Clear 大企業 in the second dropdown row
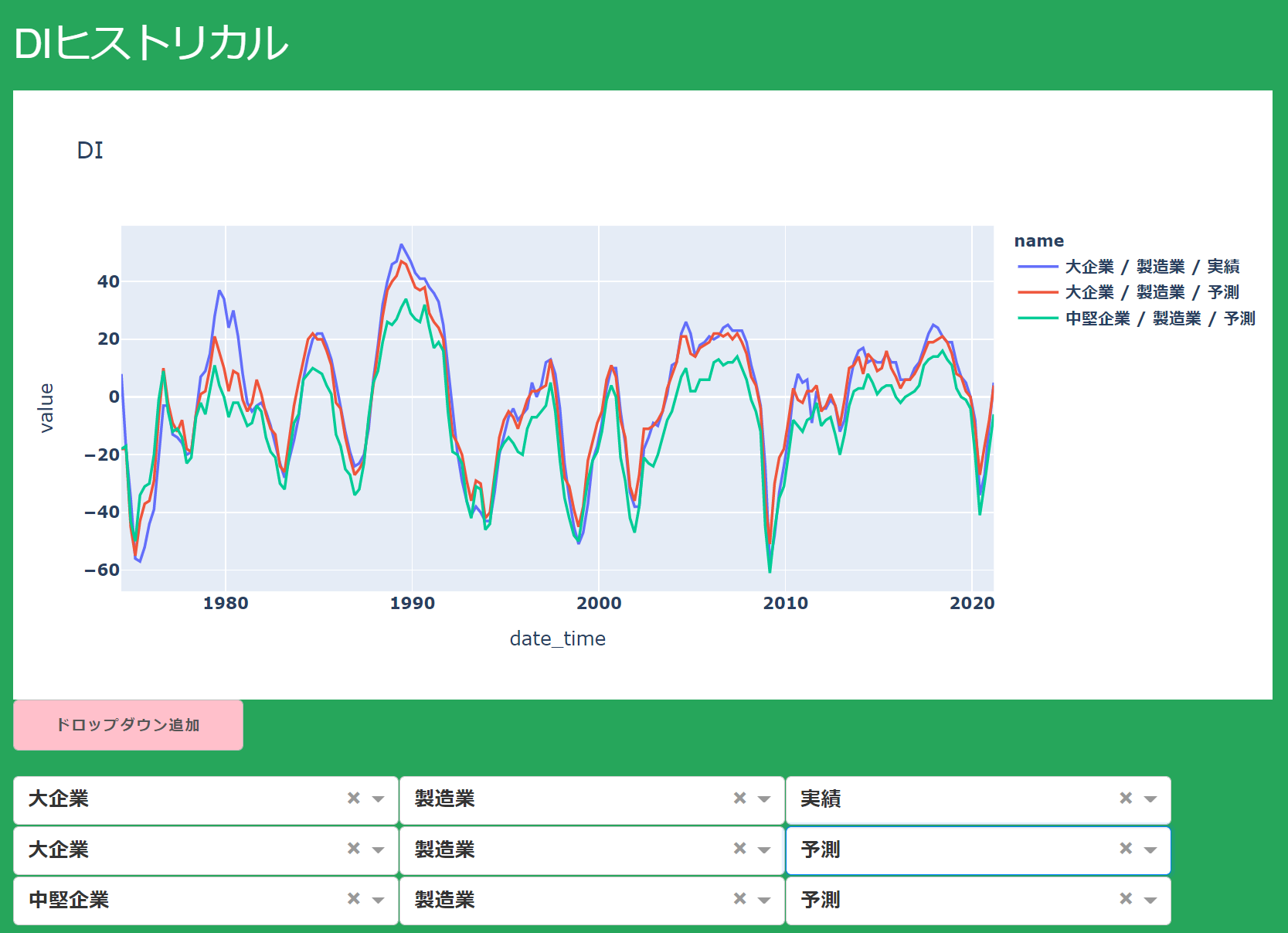Viewport: 1288px width, 933px height. [354, 849]
